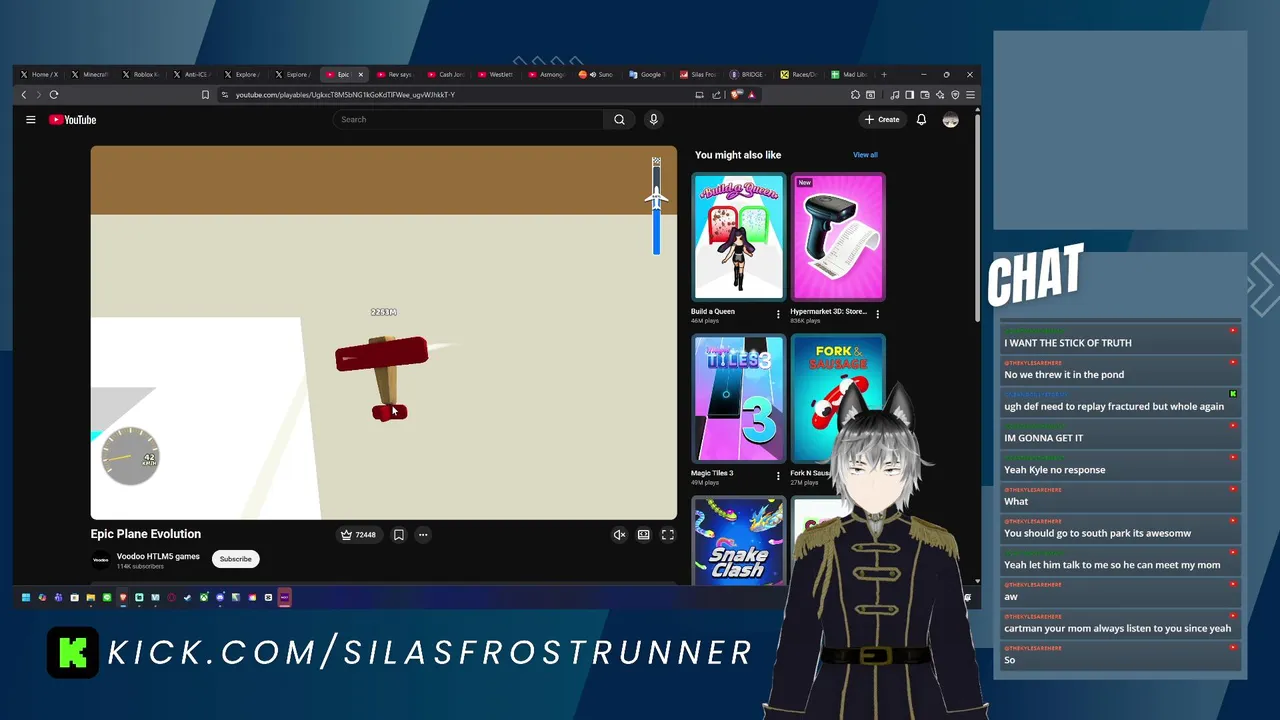Viewport: 1280px width, 720px height.
Task: Click the Build a Queen title text
Action: tap(713, 312)
